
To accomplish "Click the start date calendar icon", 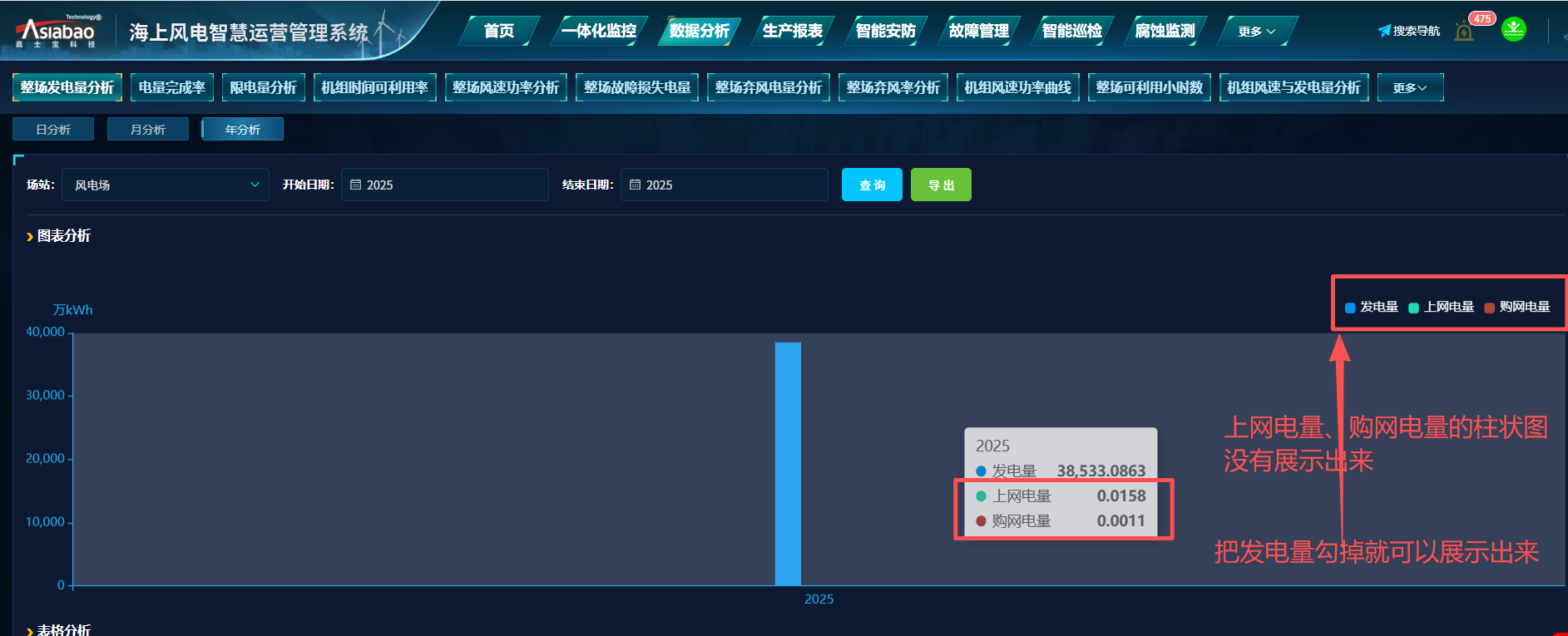I will (x=356, y=185).
